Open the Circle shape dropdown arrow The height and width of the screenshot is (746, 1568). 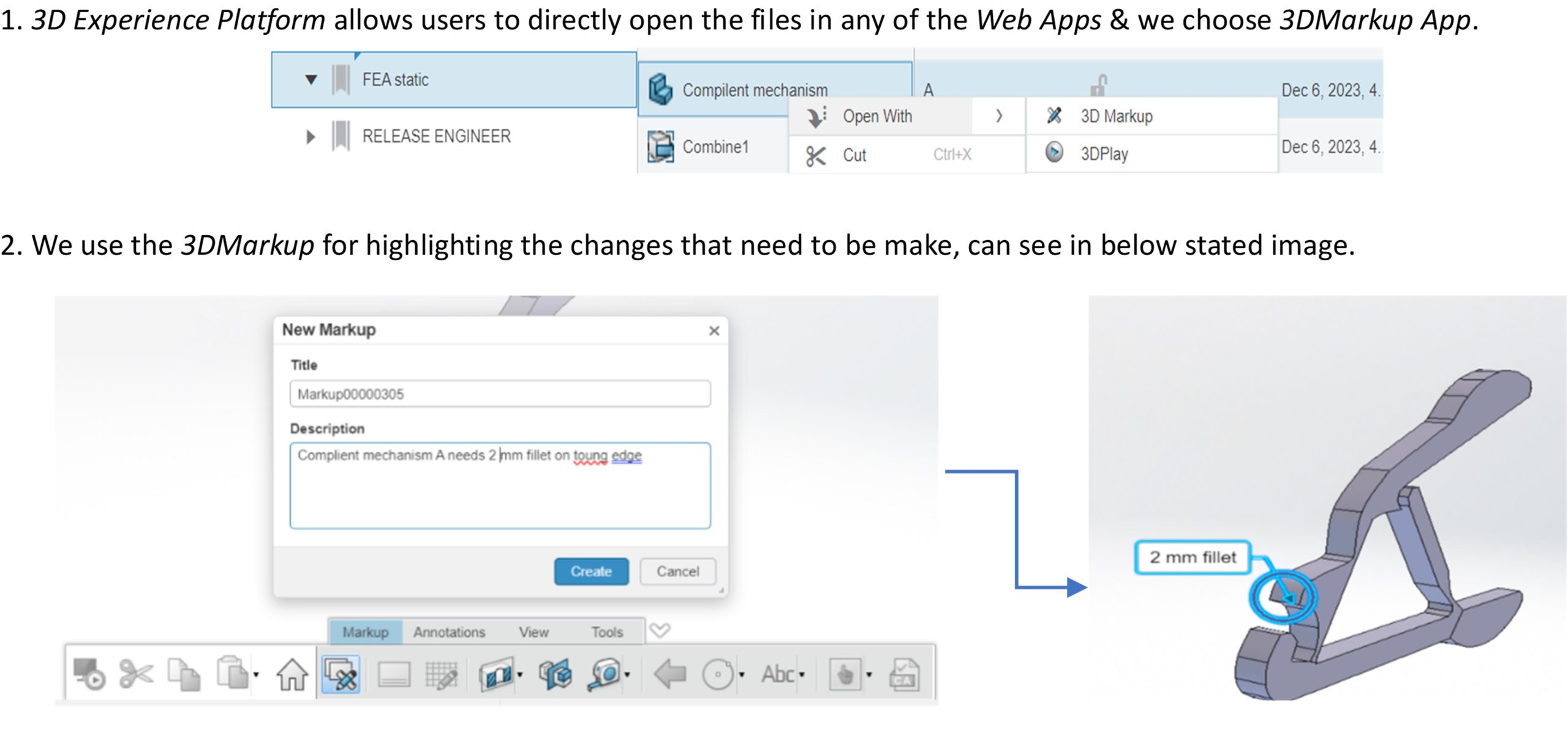(742, 675)
